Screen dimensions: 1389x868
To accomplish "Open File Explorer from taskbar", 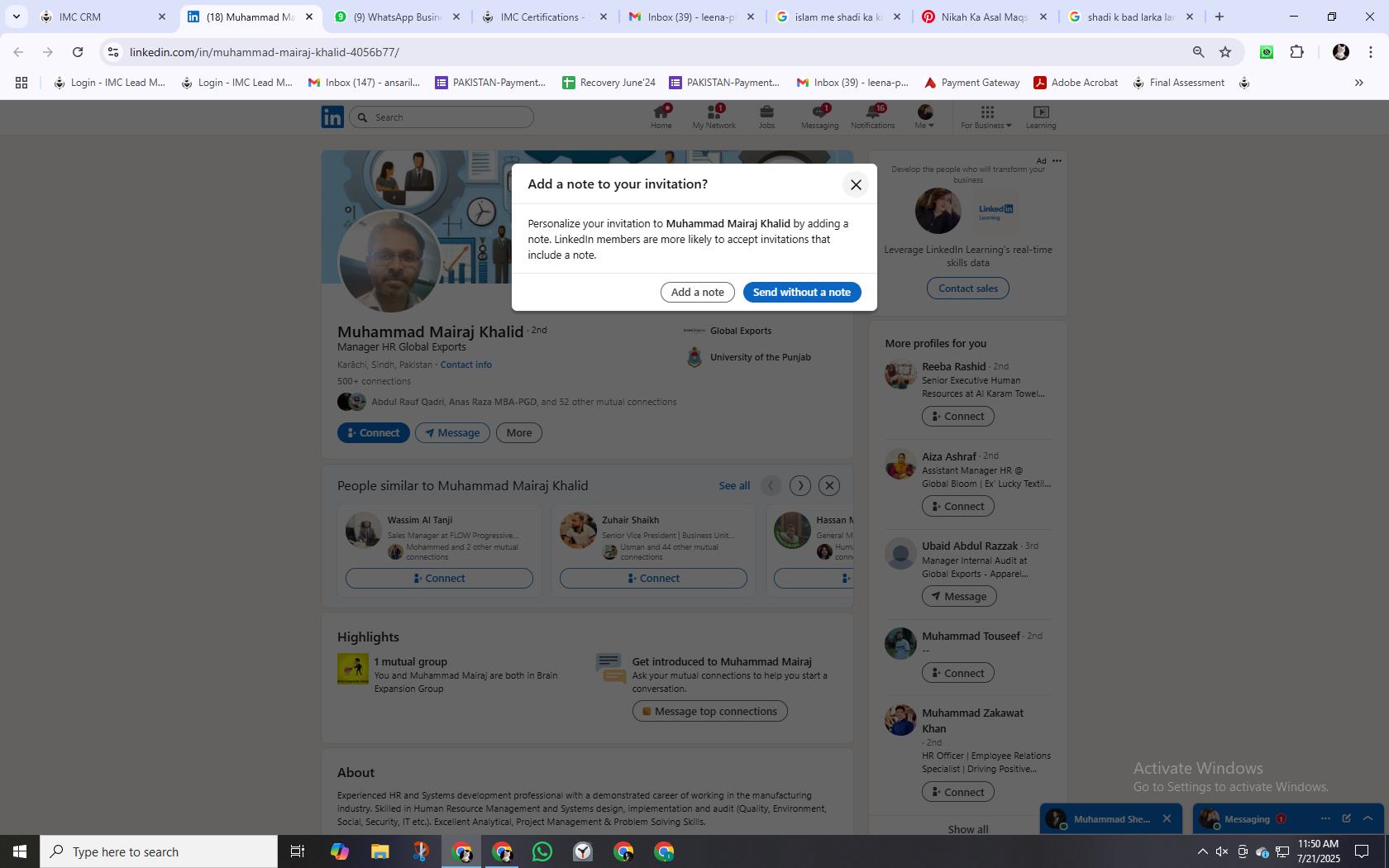I will tap(379, 851).
